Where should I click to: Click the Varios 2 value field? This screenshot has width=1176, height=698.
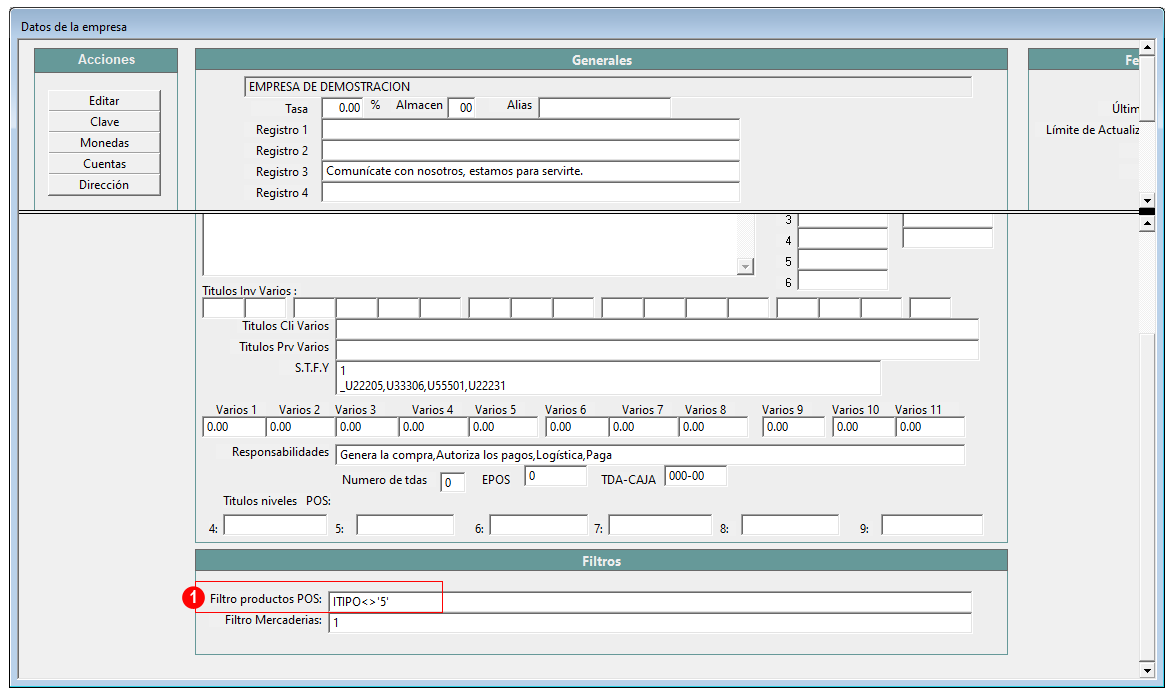299,427
